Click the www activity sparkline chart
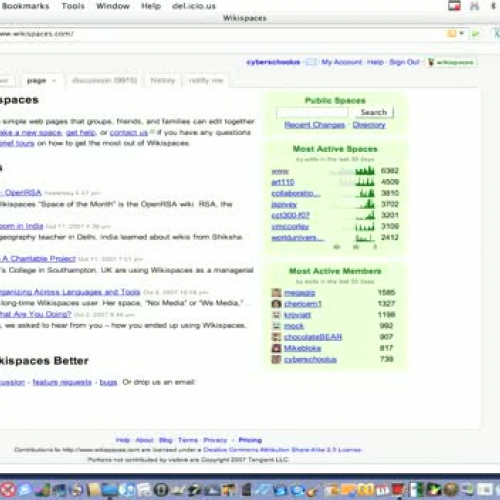The height and width of the screenshot is (500, 500). 352,171
